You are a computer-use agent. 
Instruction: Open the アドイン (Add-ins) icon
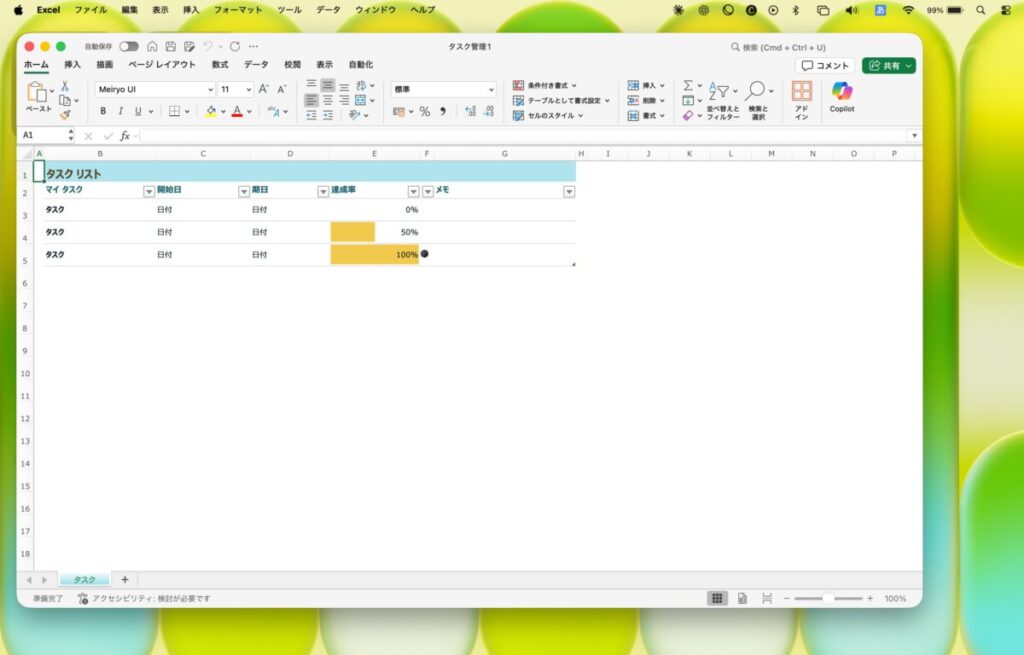pyautogui.click(x=801, y=99)
